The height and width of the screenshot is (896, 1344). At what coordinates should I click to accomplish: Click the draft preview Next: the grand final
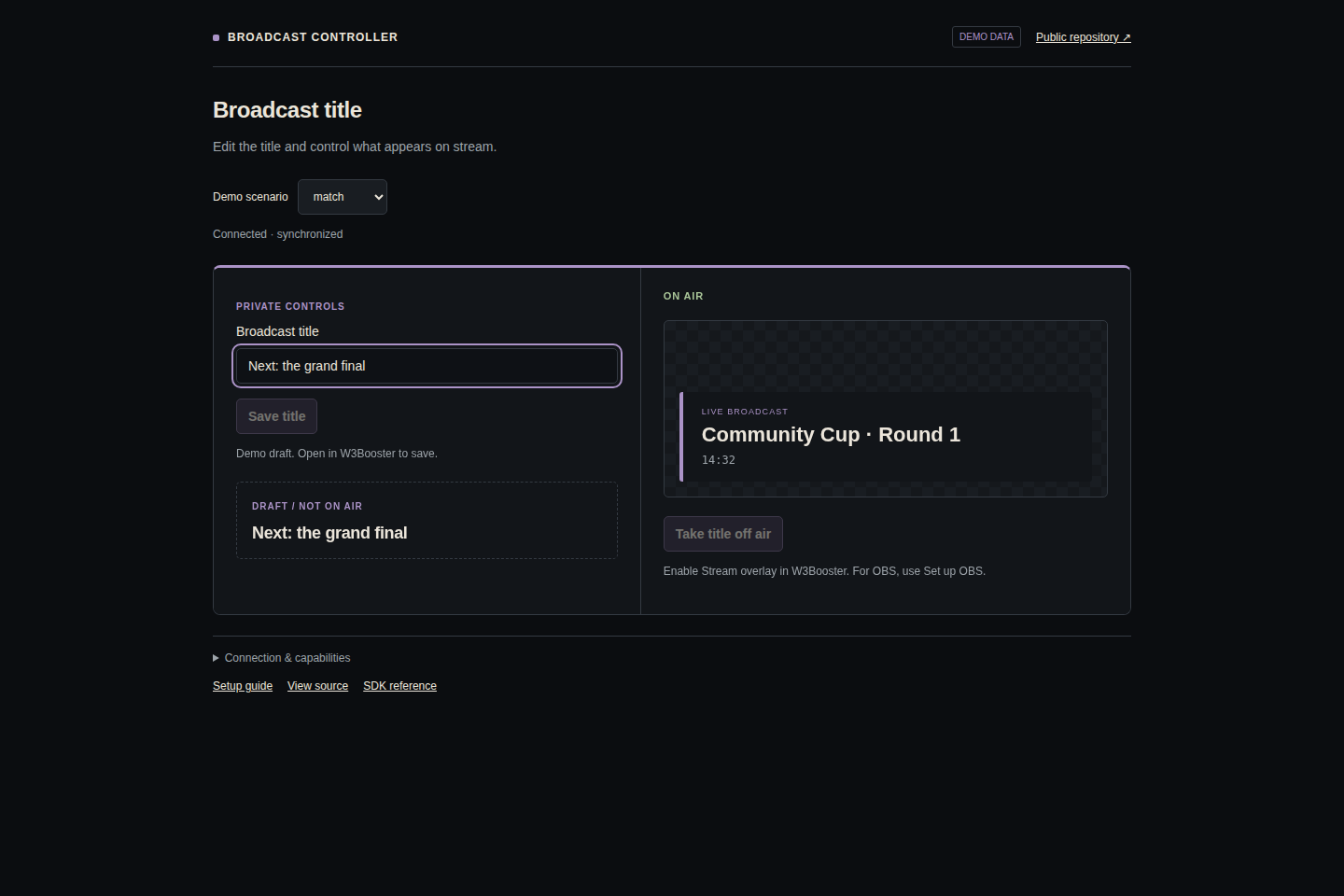pos(329,533)
